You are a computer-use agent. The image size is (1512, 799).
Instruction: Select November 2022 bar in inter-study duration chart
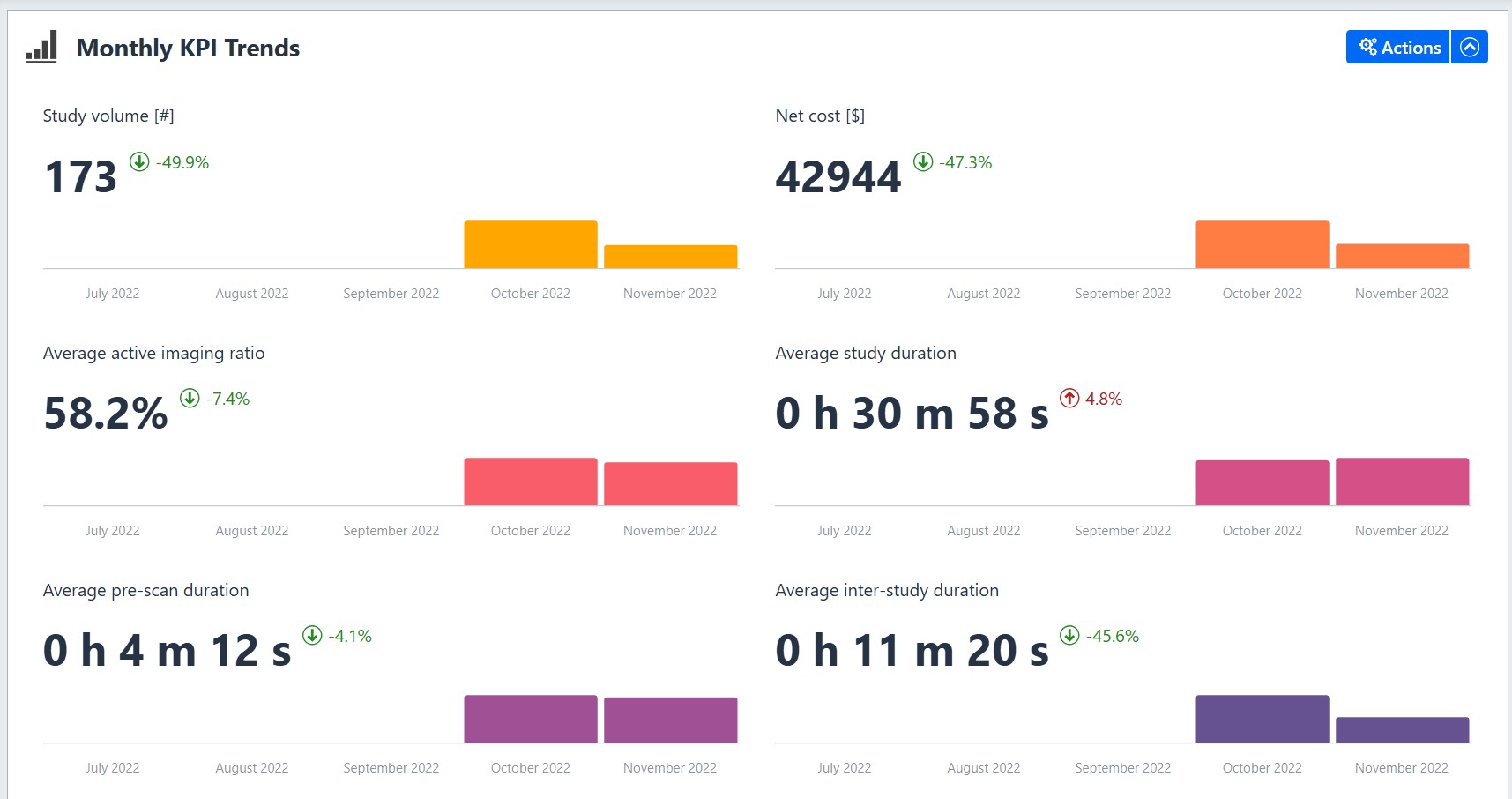1402,729
